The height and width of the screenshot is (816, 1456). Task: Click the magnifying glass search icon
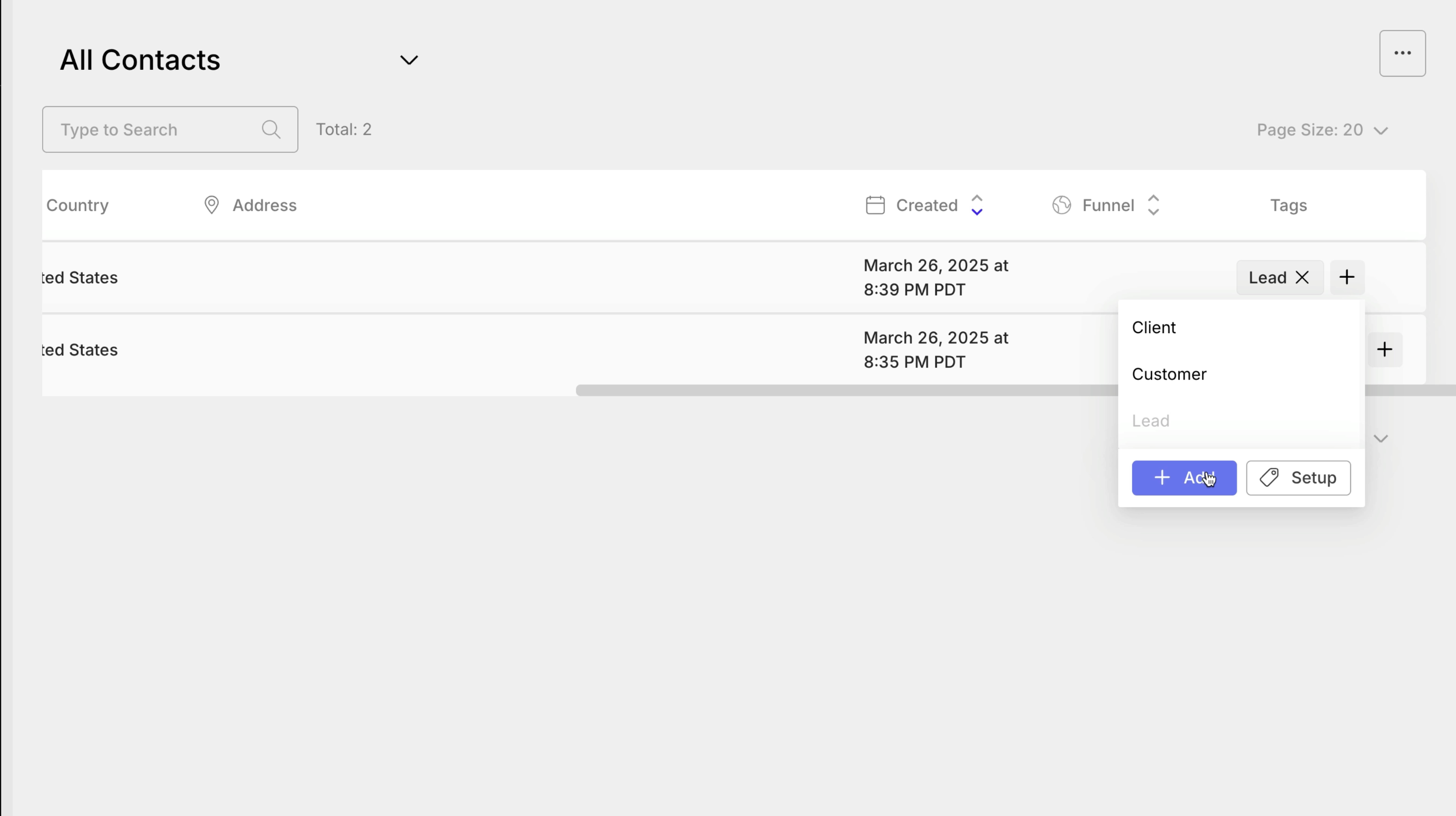(271, 129)
